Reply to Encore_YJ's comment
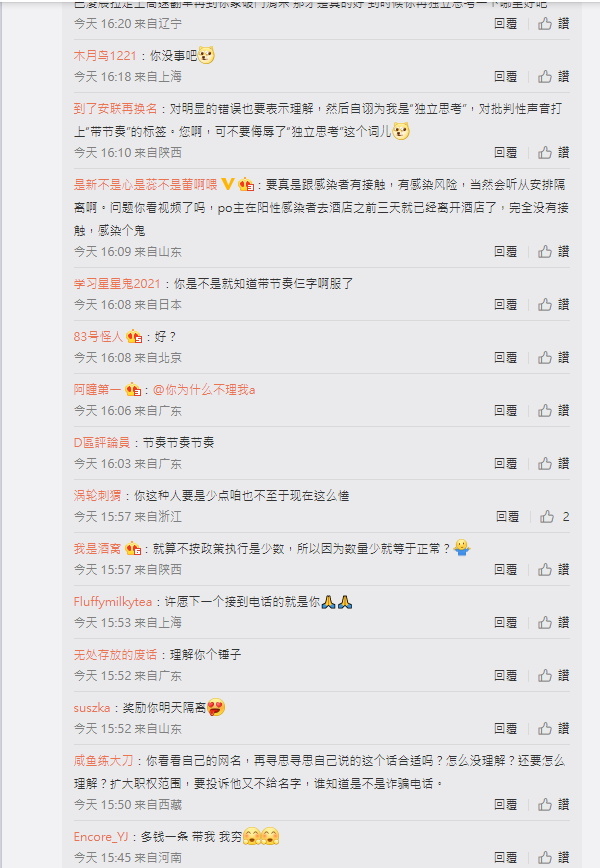This screenshot has height=868, width=600. pos(505,857)
